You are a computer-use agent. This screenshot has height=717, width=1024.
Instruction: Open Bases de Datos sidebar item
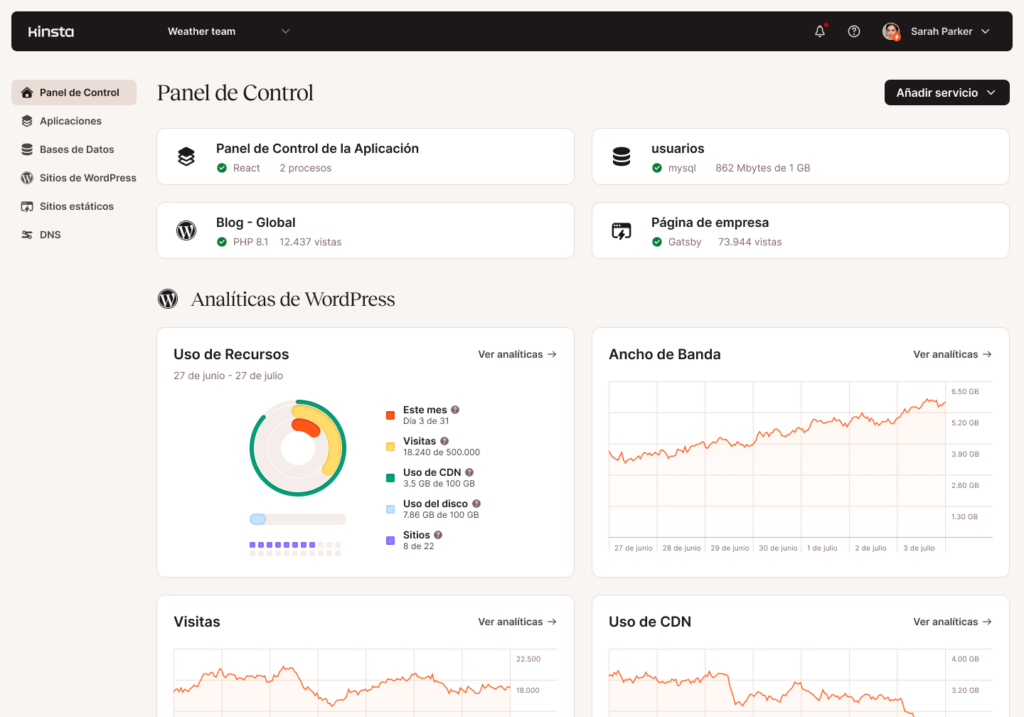pos(76,149)
